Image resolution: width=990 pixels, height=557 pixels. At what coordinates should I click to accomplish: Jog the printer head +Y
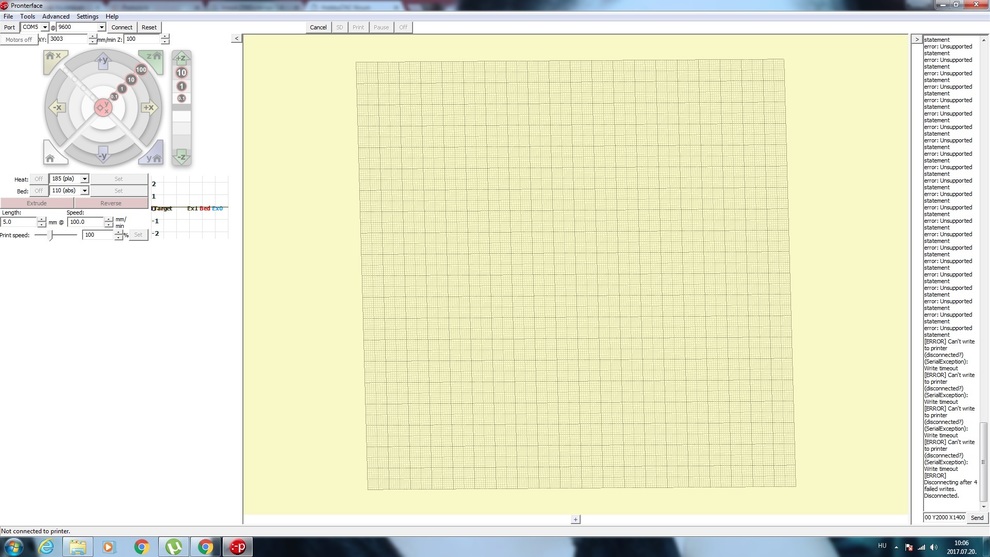coord(102,62)
